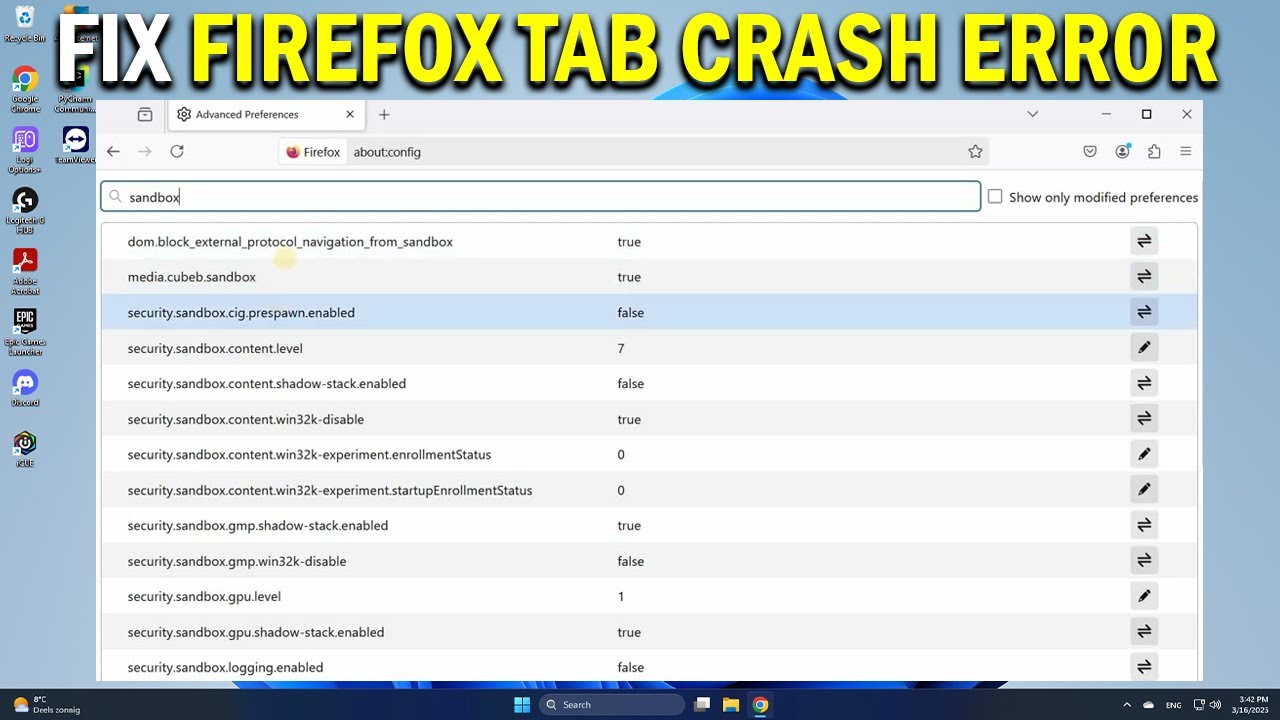Toggle media.cubeb.sandbox value
Screen dimensions: 1280x720
click(x=1144, y=277)
